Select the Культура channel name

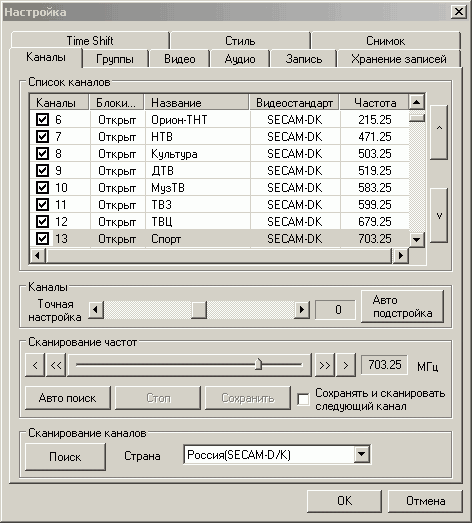pos(174,154)
